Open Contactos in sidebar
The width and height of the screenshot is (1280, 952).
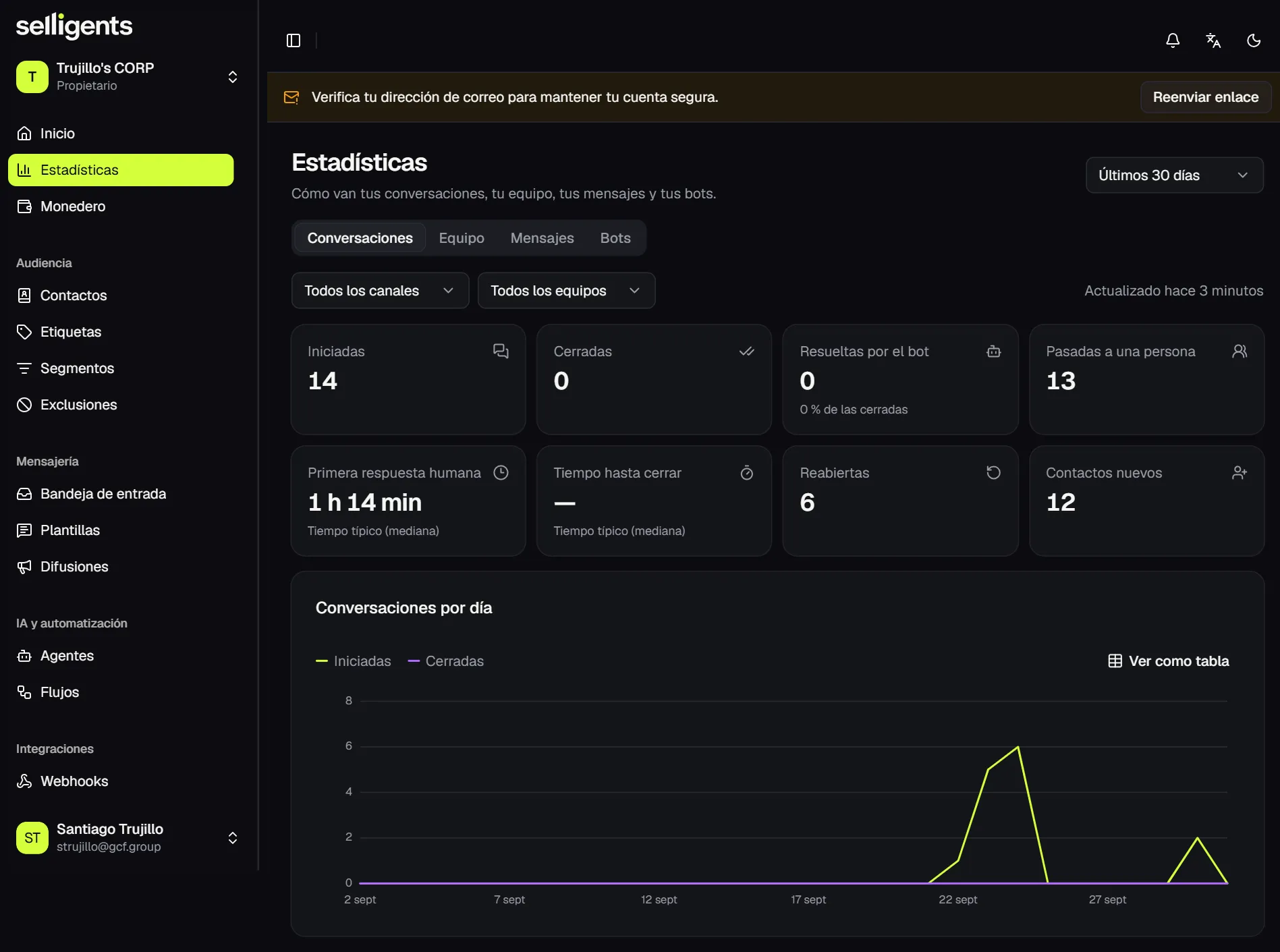121,296
